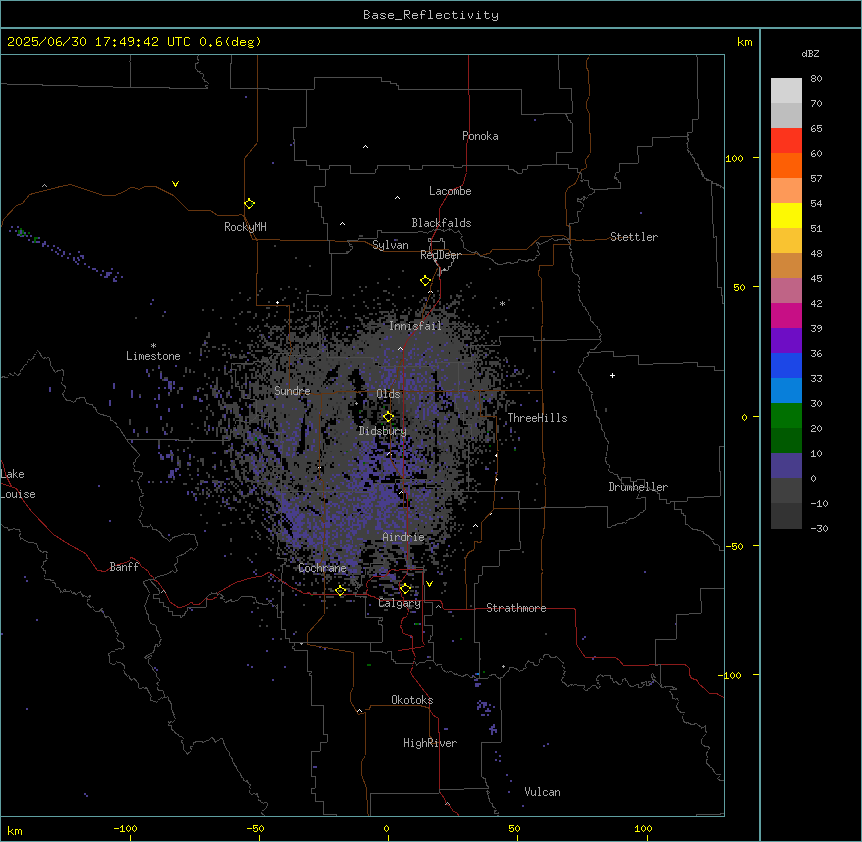The image size is (862, 842).
Task: Click the yellow diamond marker above Calgary label
Action: coord(405,589)
